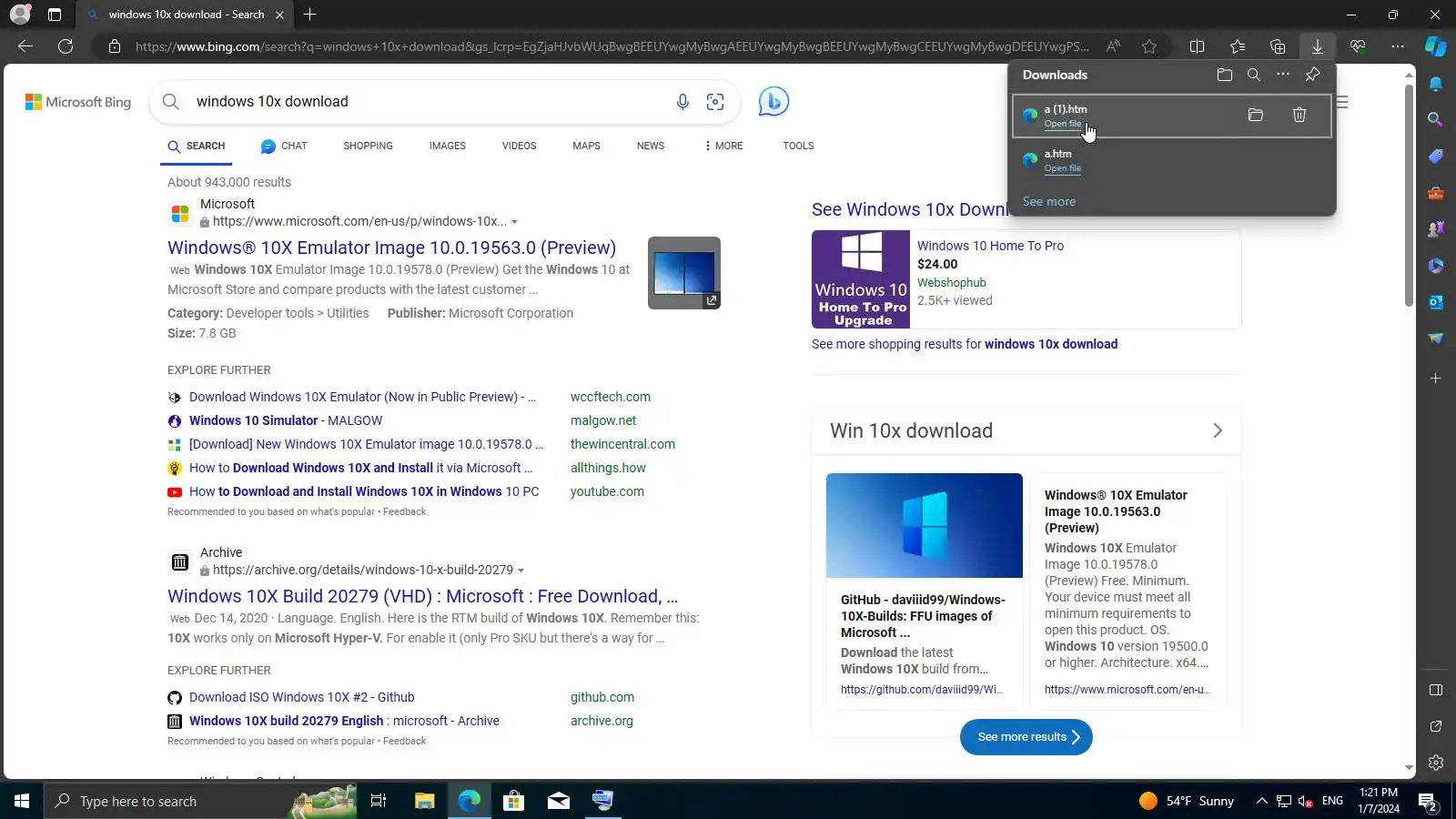Viewport: 1456px width, 819px height.
Task: Open more options in Downloads panel
Action: (1283, 75)
